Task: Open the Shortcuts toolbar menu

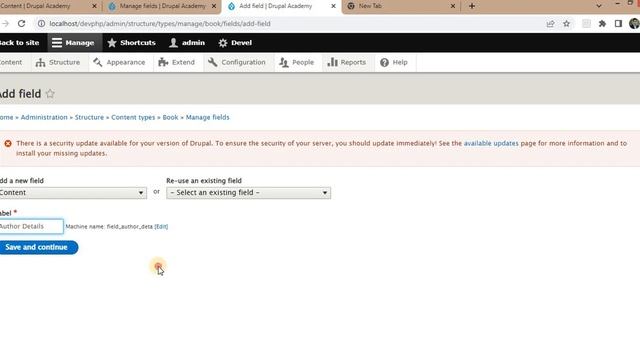Action: (131, 42)
